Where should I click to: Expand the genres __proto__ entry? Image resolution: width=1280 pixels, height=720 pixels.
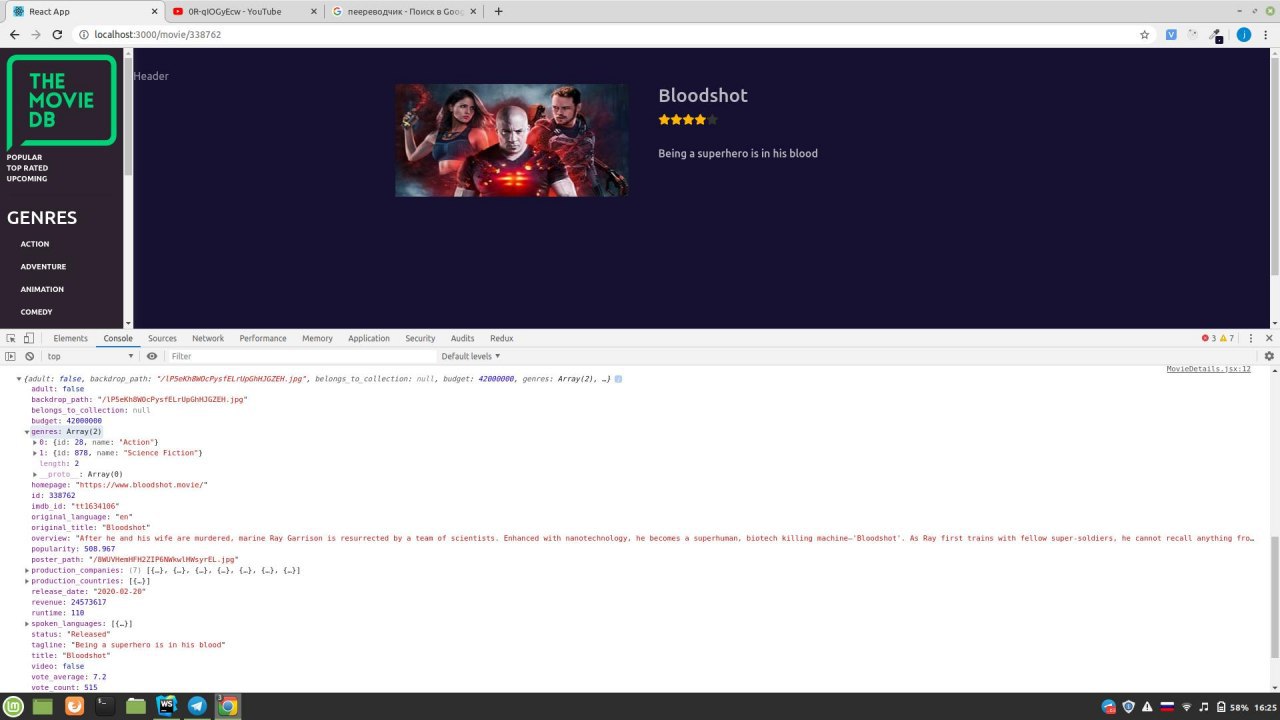pyautogui.click(x=35, y=474)
